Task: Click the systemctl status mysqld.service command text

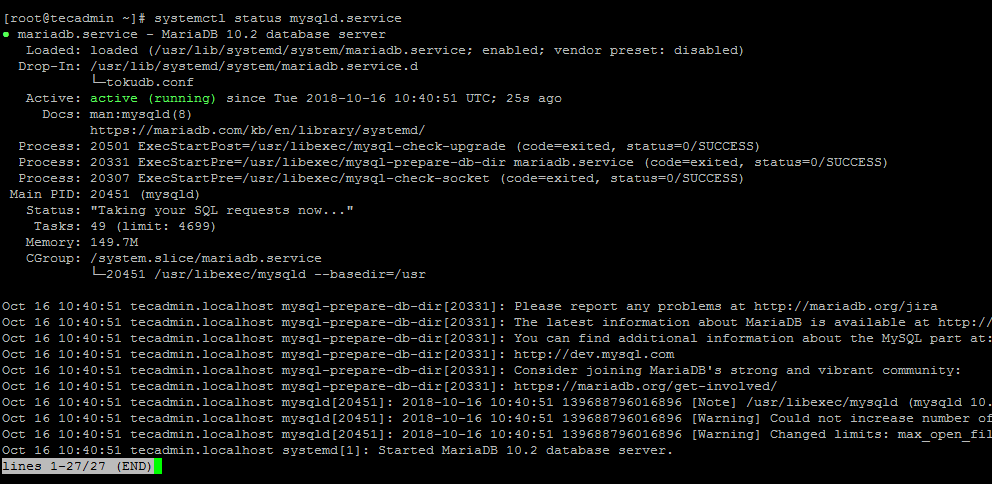Action: coord(278,18)
